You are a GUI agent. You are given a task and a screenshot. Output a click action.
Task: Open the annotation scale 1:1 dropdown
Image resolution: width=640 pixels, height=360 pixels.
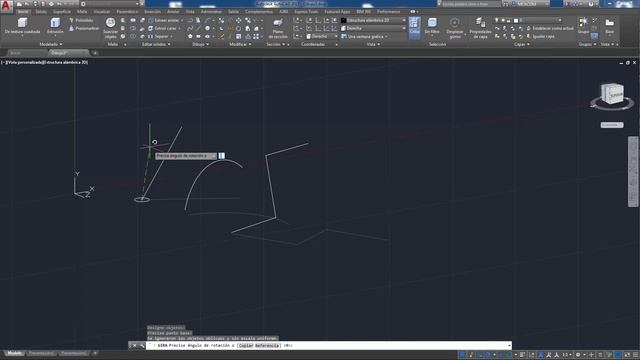click(x=566, y=355)
